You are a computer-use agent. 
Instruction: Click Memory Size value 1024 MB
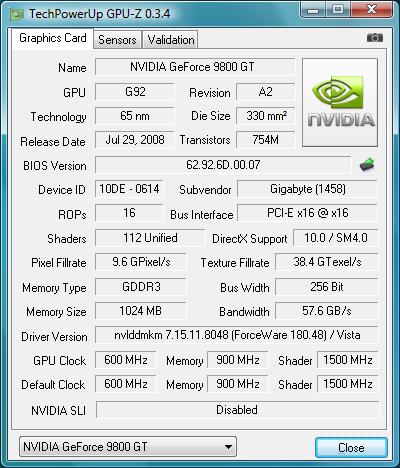coord(141,311)
